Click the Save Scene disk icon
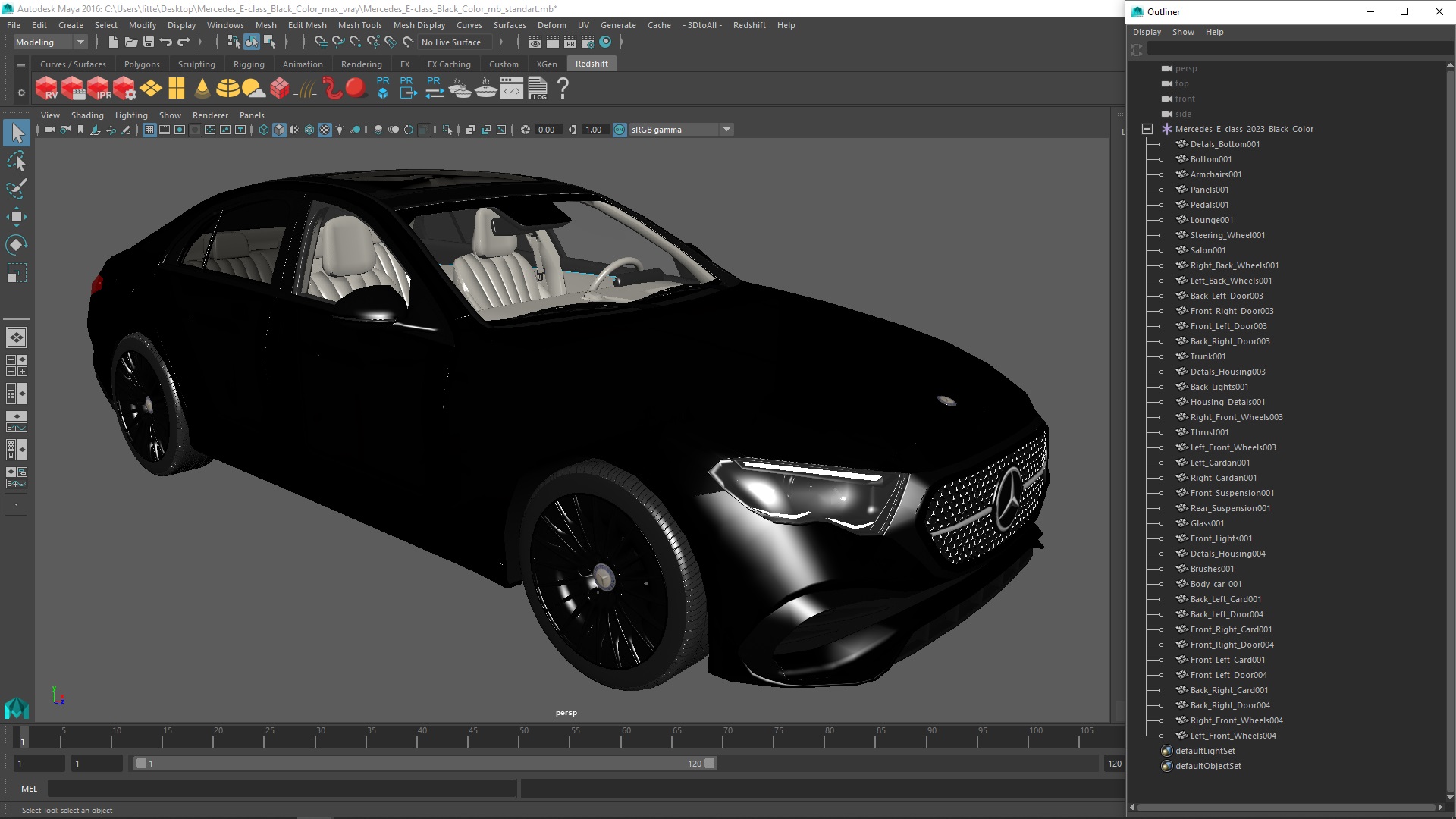This screenshot has height=819, width=1456. 149,42
